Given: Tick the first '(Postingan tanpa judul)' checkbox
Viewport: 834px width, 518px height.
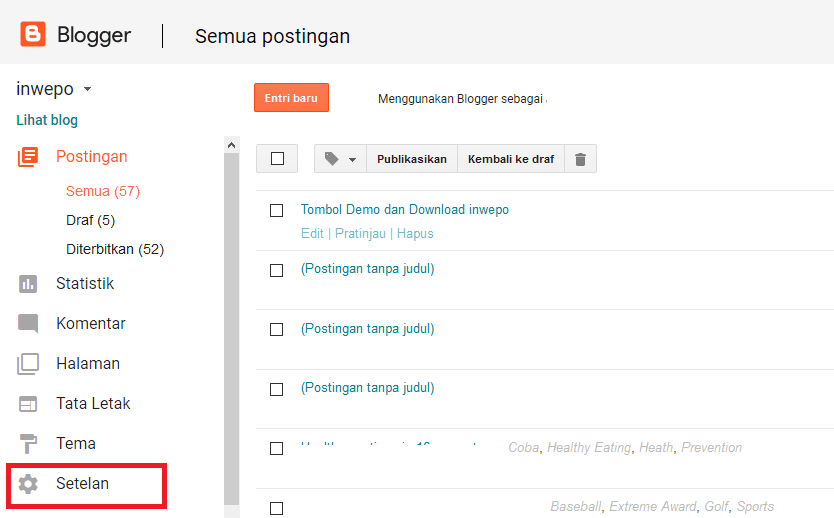Looking at the screenshot, I should tap(277, 270).
